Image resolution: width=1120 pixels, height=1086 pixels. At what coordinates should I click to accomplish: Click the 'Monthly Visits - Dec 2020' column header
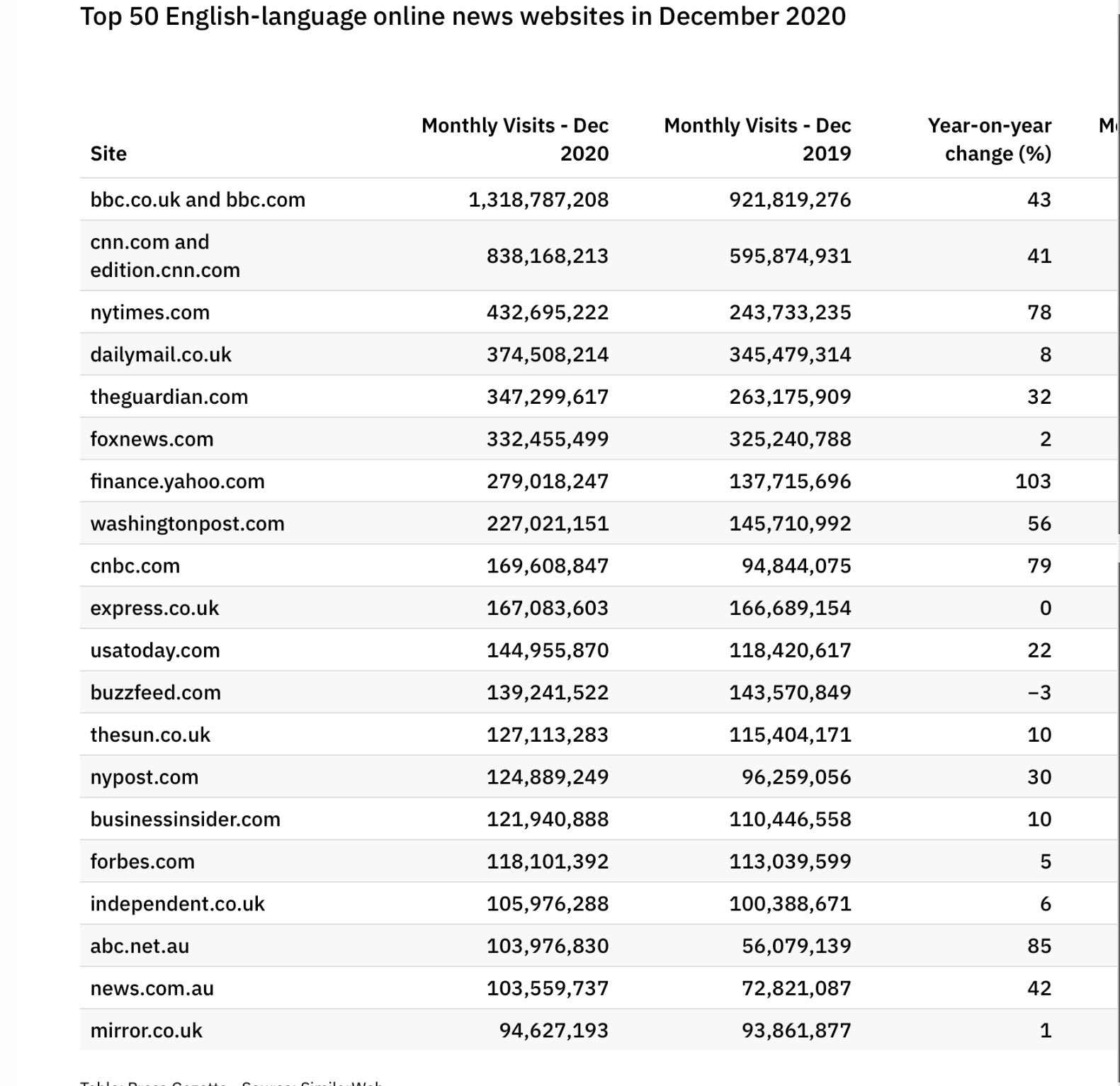(515, 140)
